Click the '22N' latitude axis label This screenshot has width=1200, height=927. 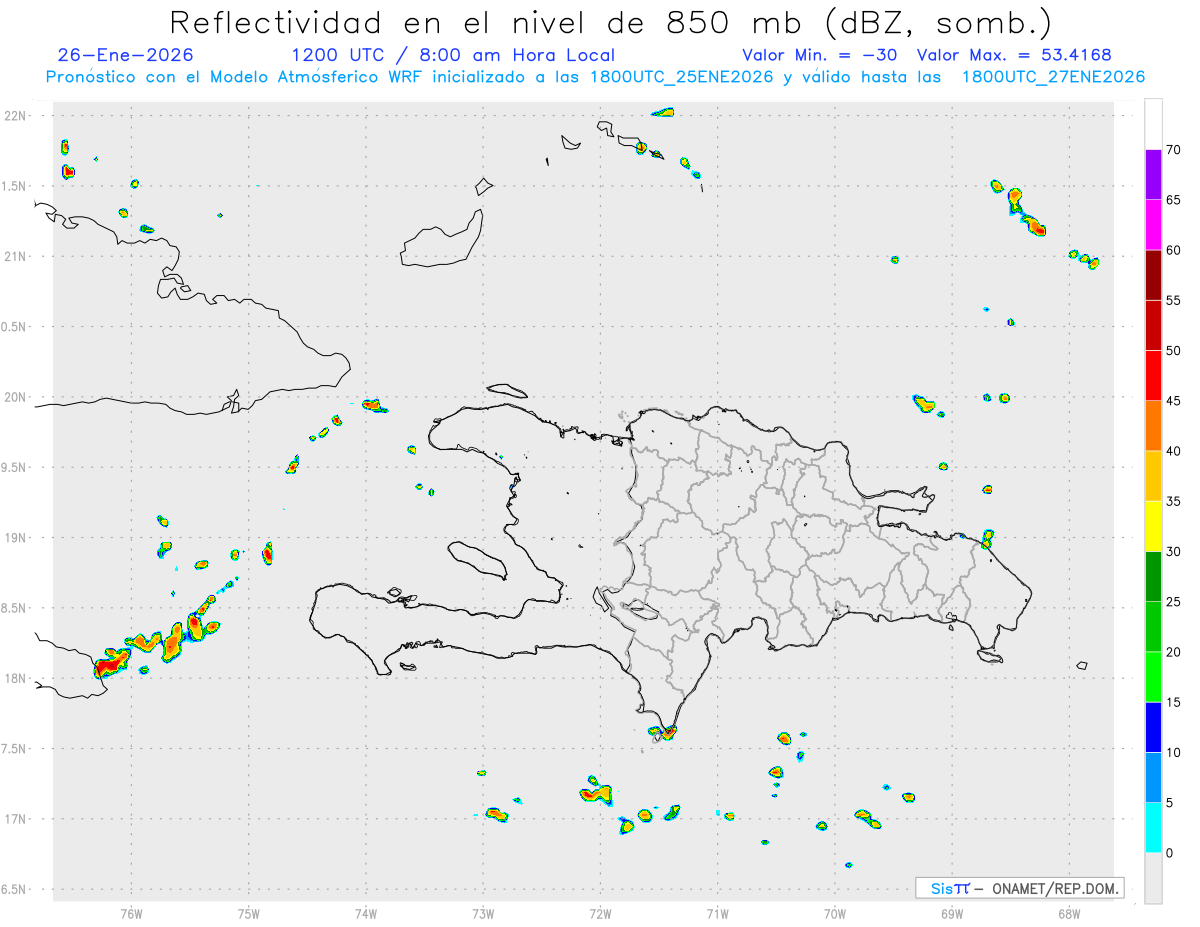[16, 116]
